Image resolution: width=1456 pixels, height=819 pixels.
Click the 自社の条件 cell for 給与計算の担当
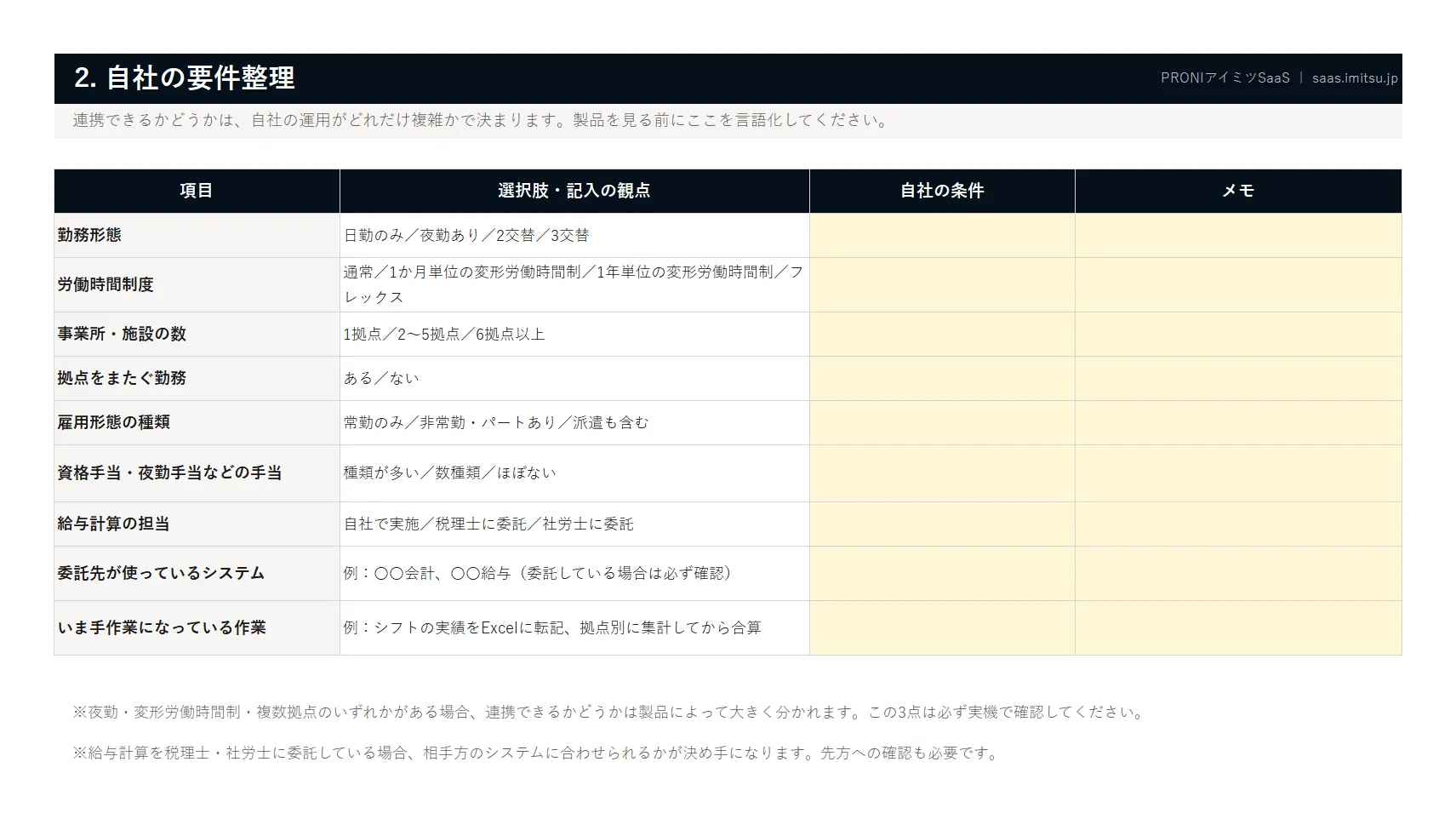pos(942,524)
